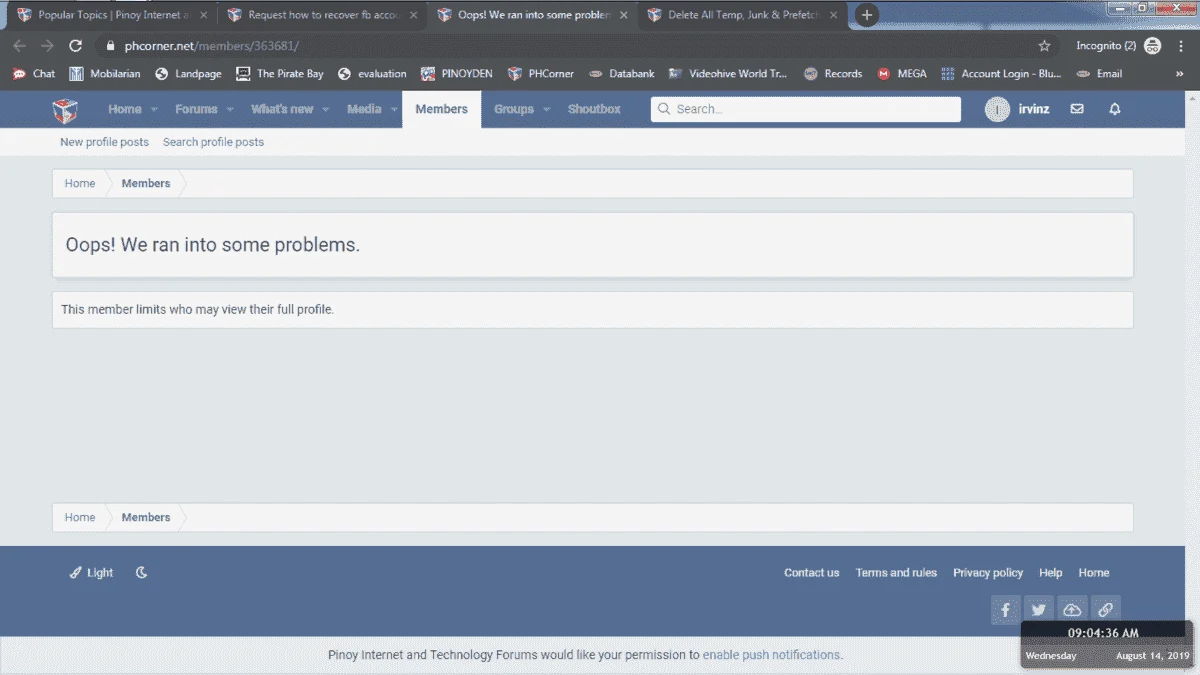
Task: Open the Chat bookmark
Action: [33, 74]
